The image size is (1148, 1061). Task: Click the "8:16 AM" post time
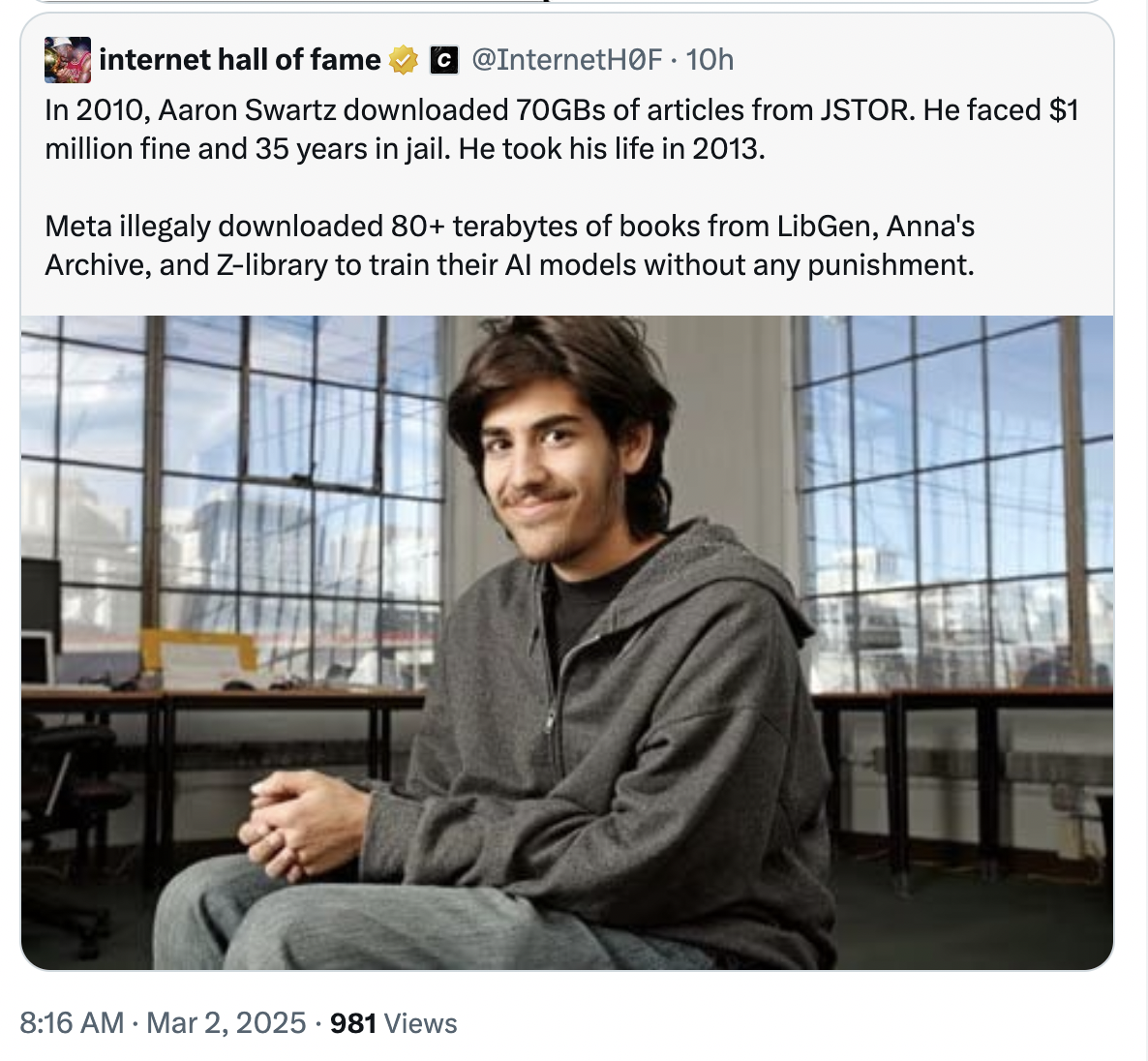(x=72, y=1023)
